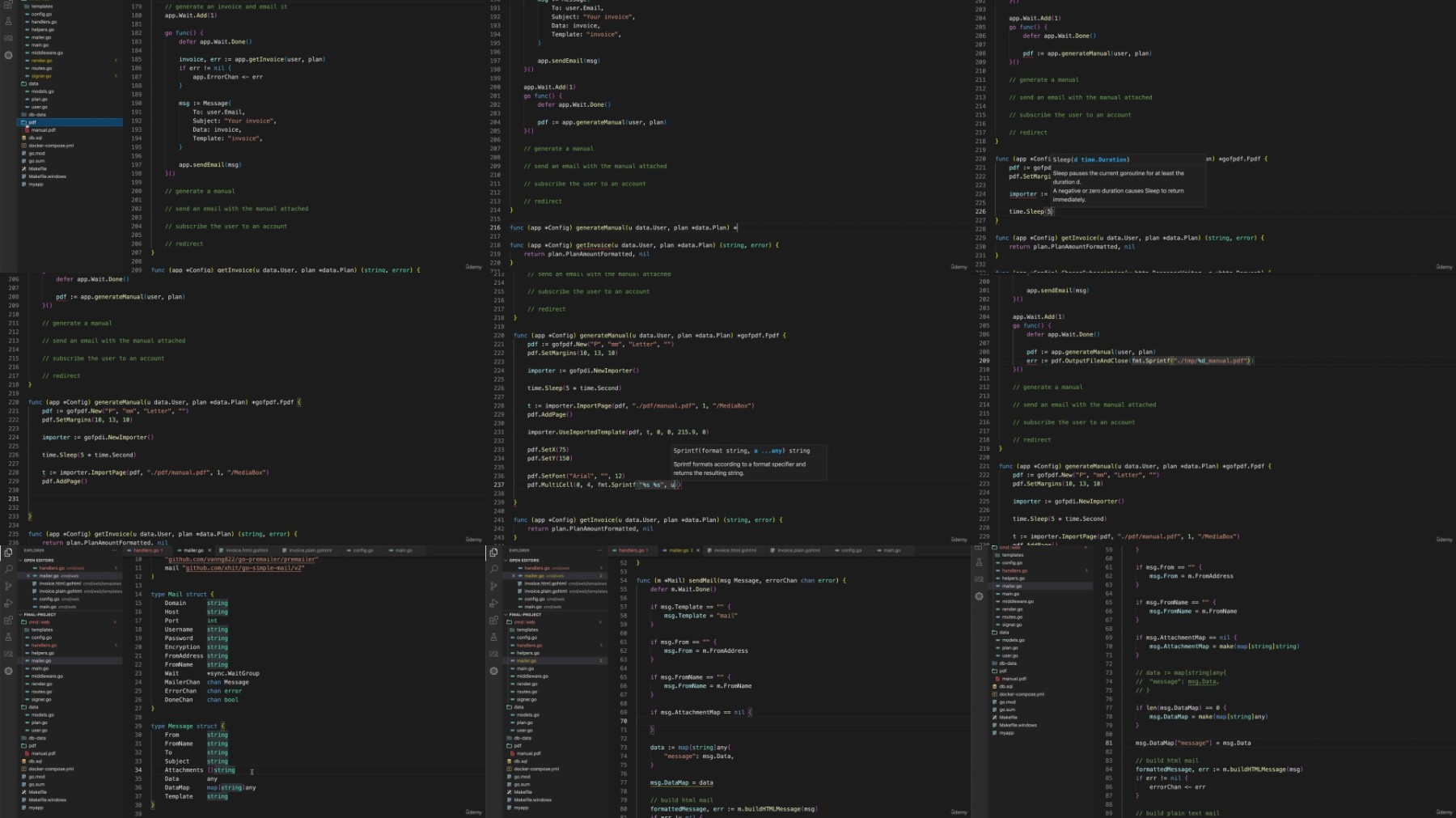
Task: Open Source Control in the Mail struct window
Action: pyautogui.click(x=8, y=586)
